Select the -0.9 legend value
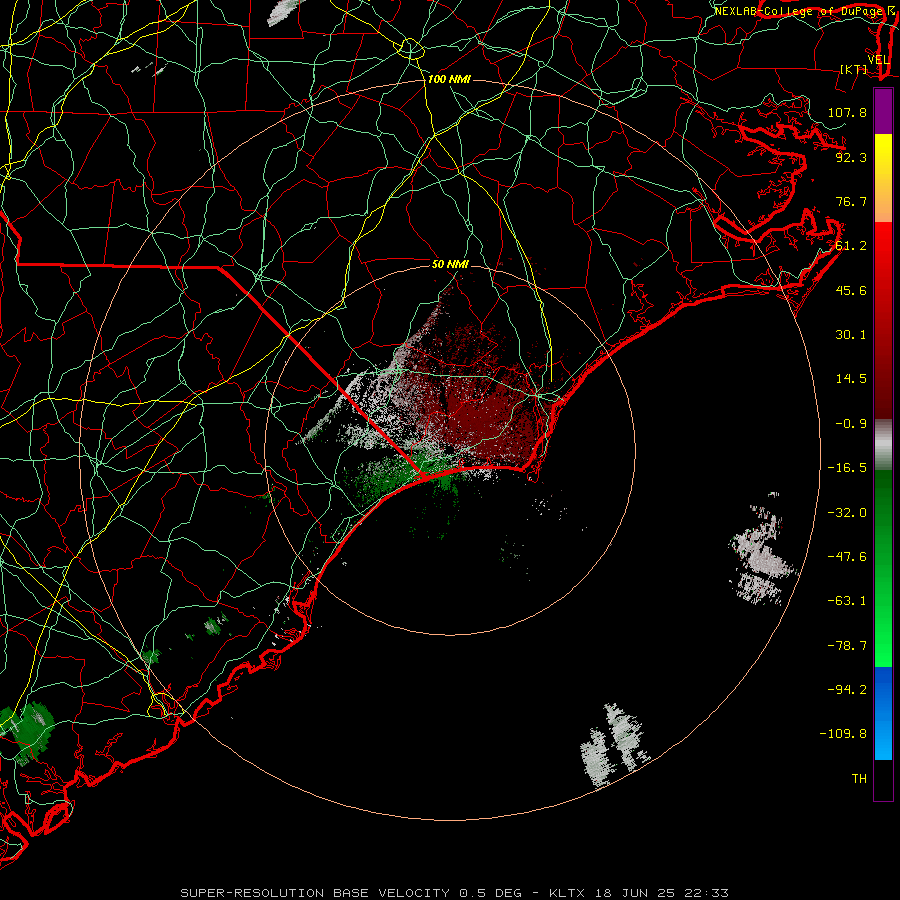 (x=851, y=424)
